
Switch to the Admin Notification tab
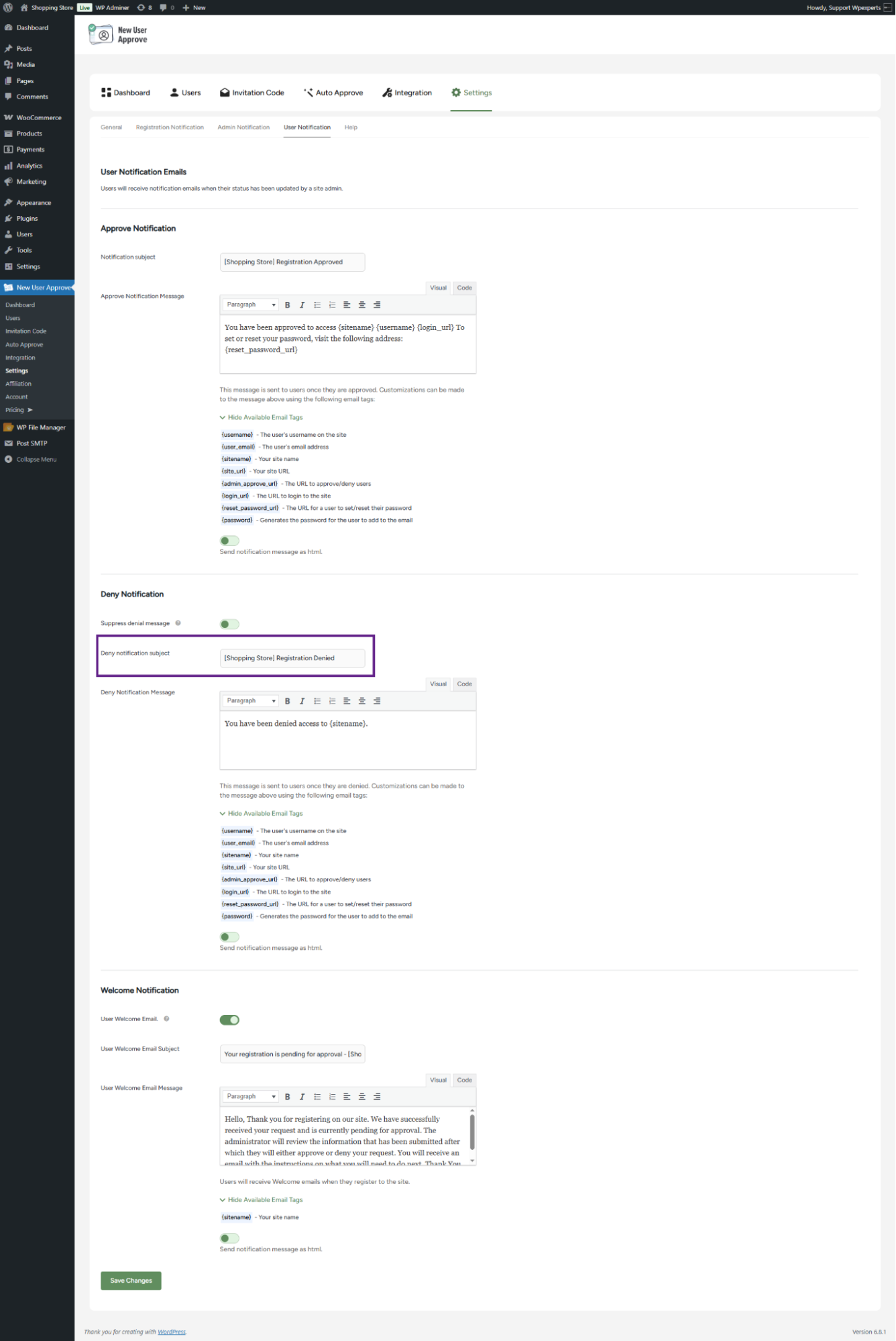point(243,127)
